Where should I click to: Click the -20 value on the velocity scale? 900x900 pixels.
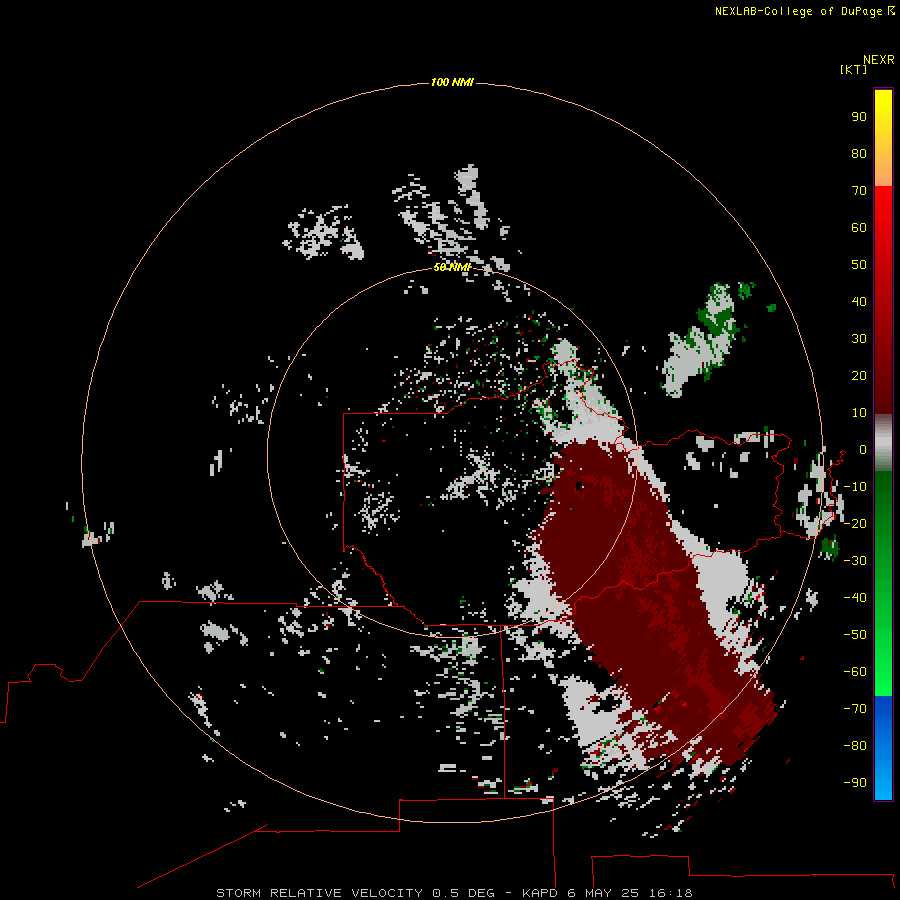855,524
